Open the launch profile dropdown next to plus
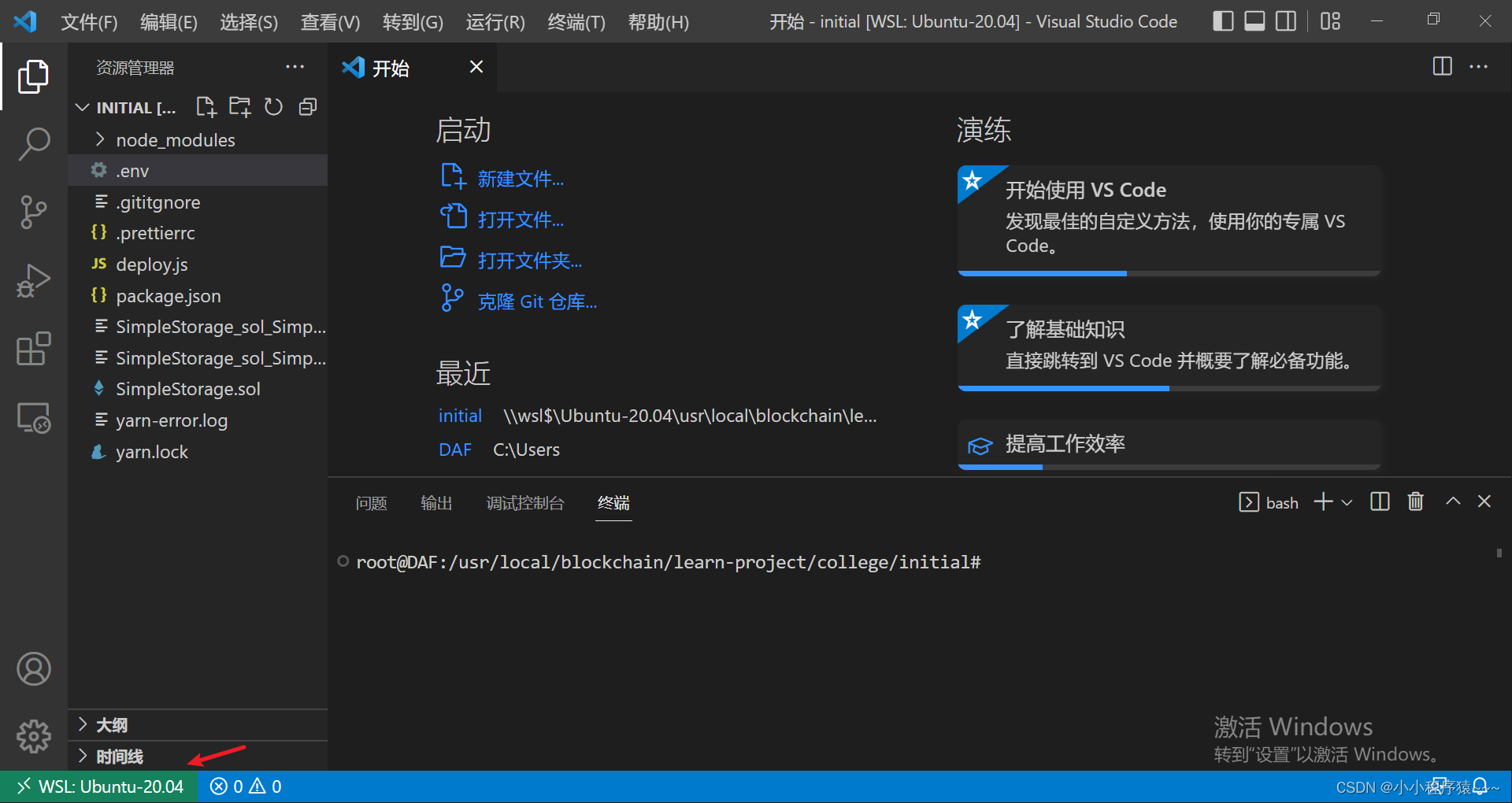Screen dimensions: 1512x803 [x=1347, y=502]
